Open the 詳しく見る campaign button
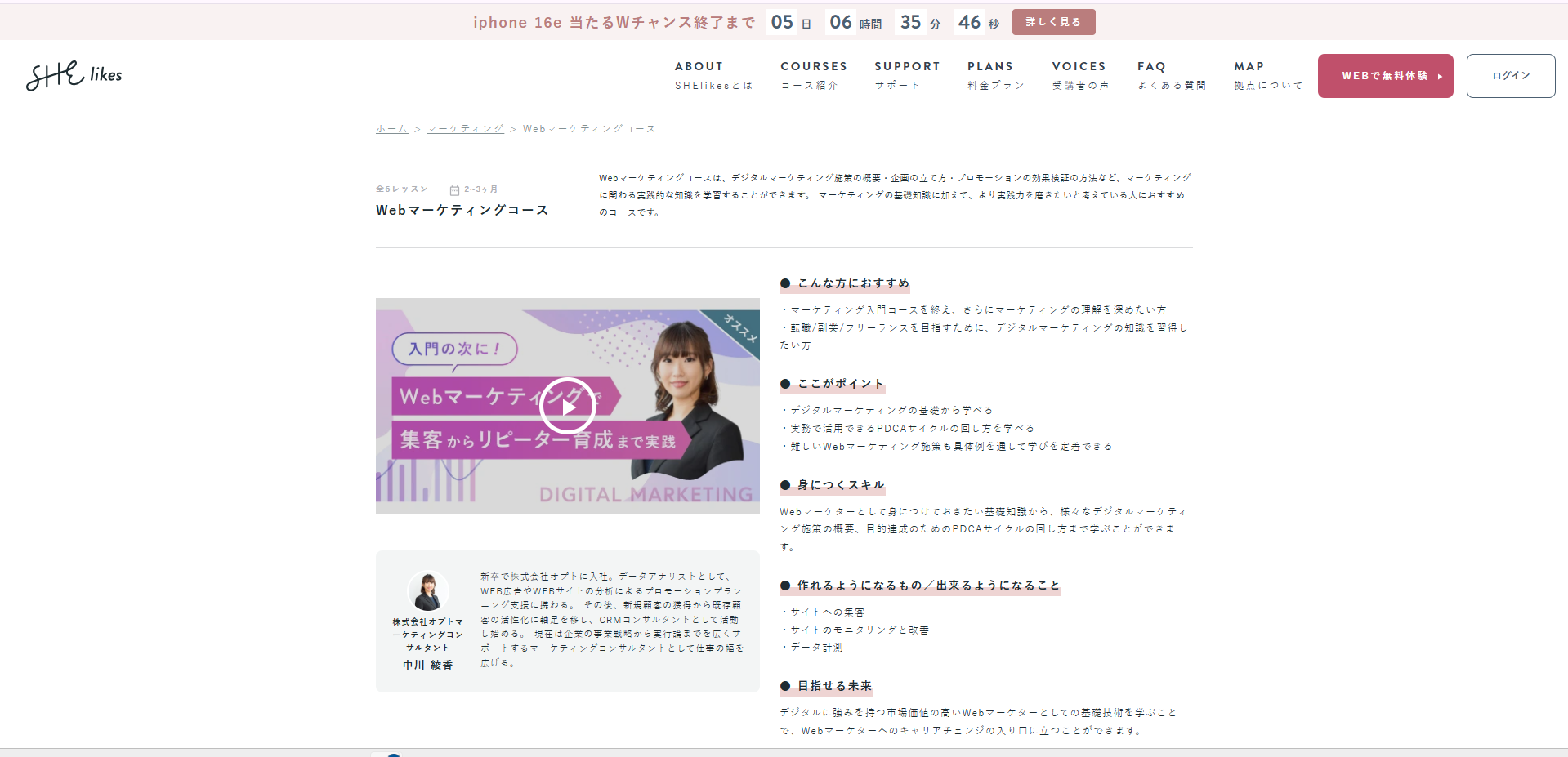Screen dimensions: 1568x757 click(1053, 22)
